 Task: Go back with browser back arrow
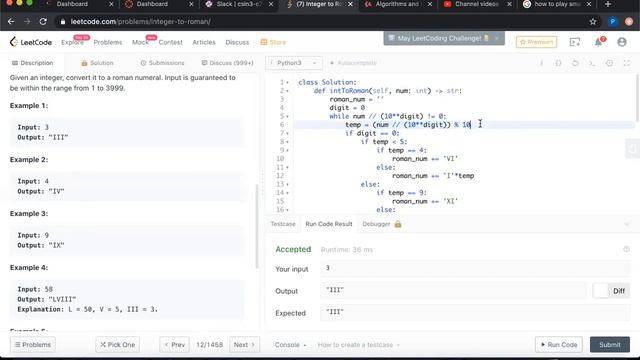(x=11, y=22)
